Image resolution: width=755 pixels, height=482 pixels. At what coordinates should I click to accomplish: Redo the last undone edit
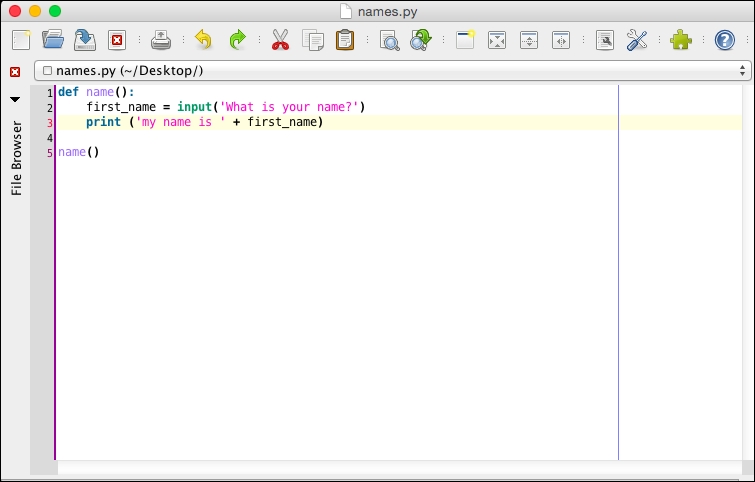(237, 39)
